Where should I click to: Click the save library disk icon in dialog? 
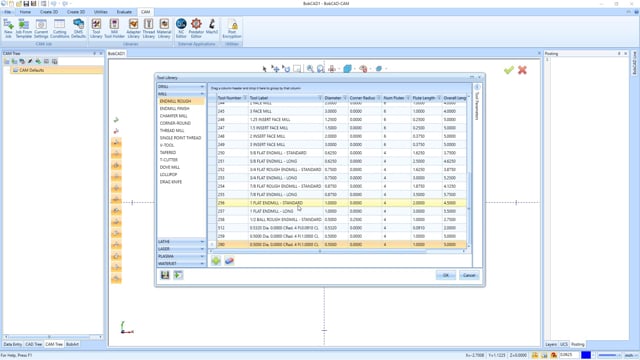pyautogui.click(x=165, y=275)
